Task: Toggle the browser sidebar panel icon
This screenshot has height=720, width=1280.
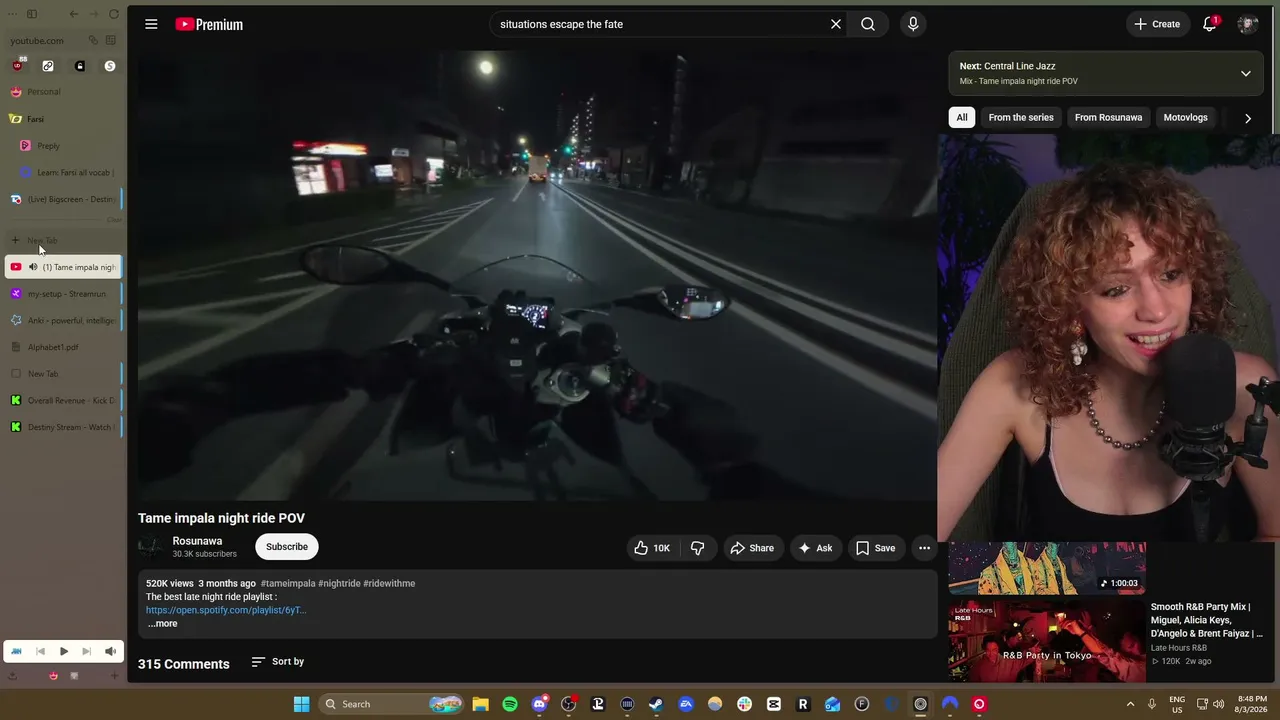Action: [x=32, y=14]
